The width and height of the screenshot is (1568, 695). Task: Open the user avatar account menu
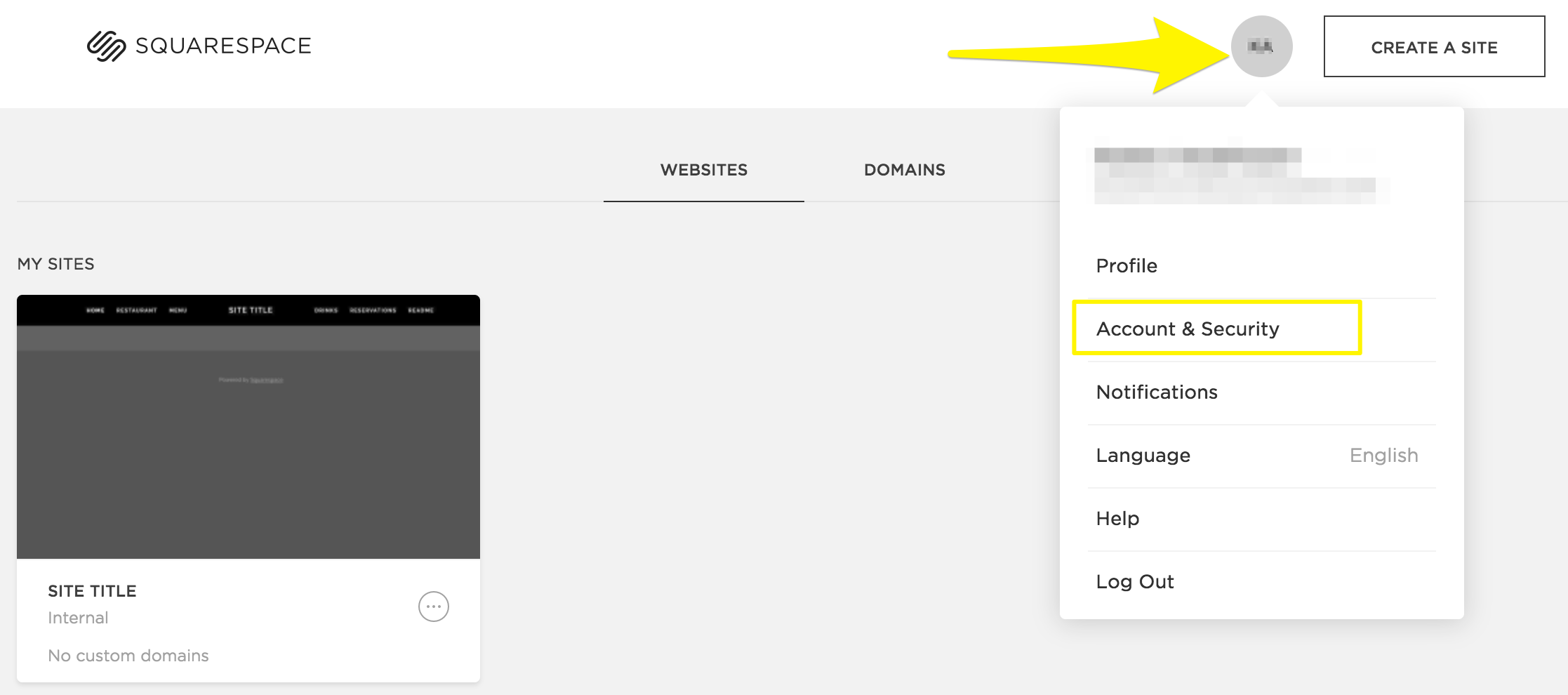(1261, 46)
